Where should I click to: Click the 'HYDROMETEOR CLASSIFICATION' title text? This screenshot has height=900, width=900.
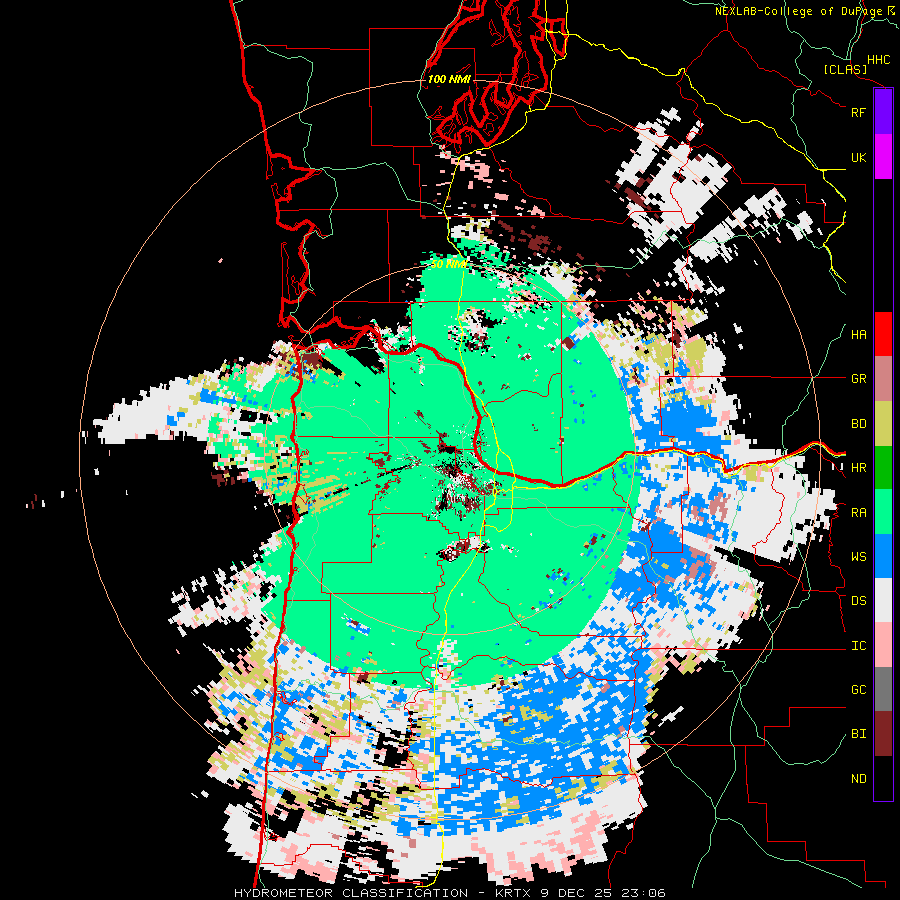click(x=351, y=893)
